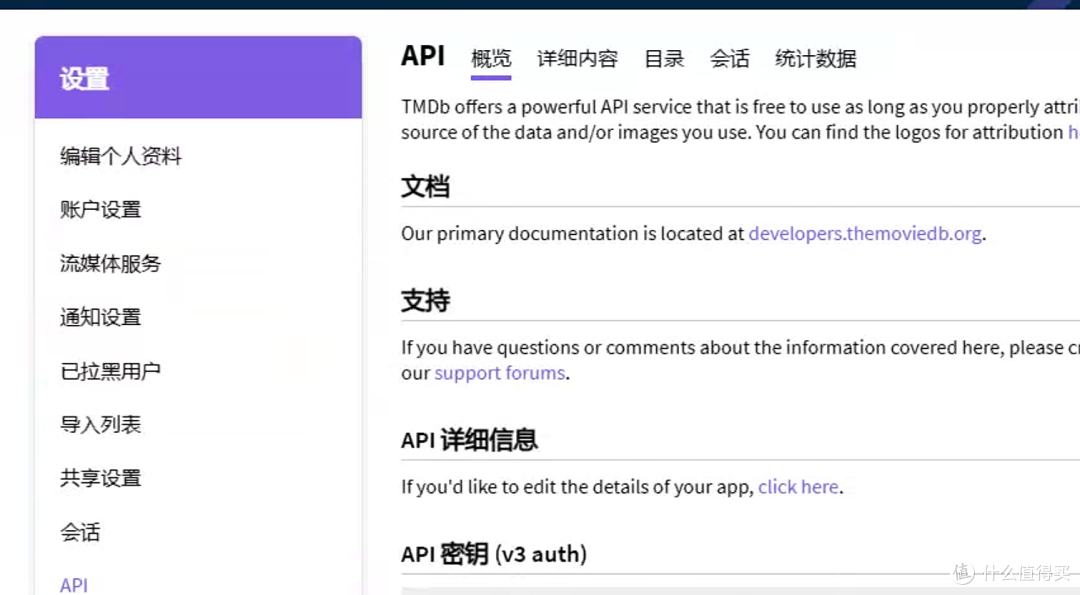
Task: Click the 文档 section heading
Action: [426, 187]
